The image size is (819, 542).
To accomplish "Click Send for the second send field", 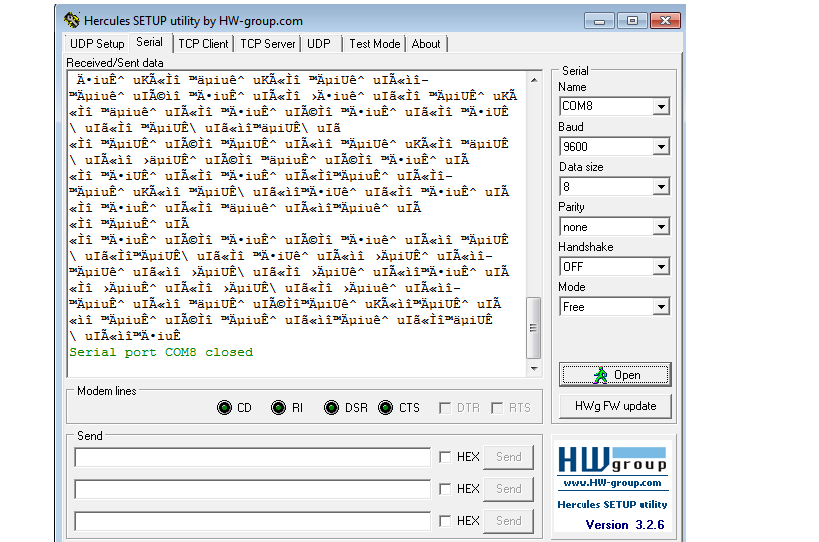I will coord(508,489).
